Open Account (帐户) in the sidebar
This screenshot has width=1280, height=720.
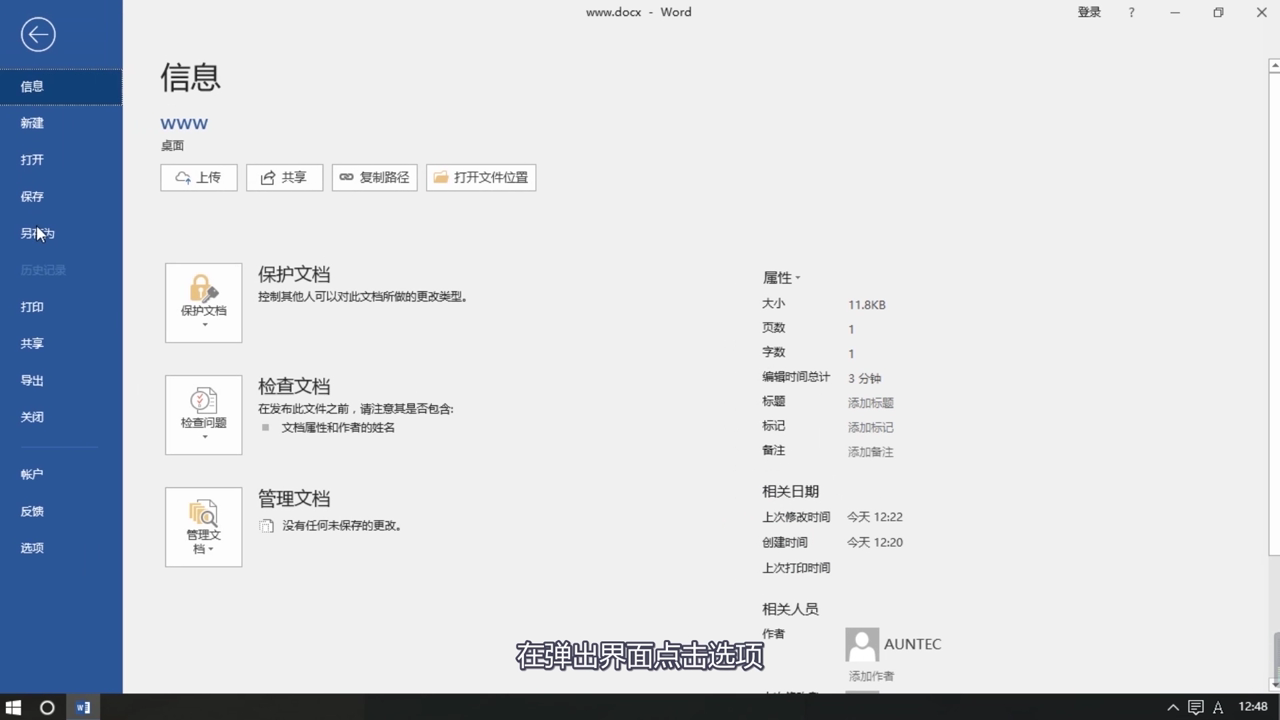61,475
